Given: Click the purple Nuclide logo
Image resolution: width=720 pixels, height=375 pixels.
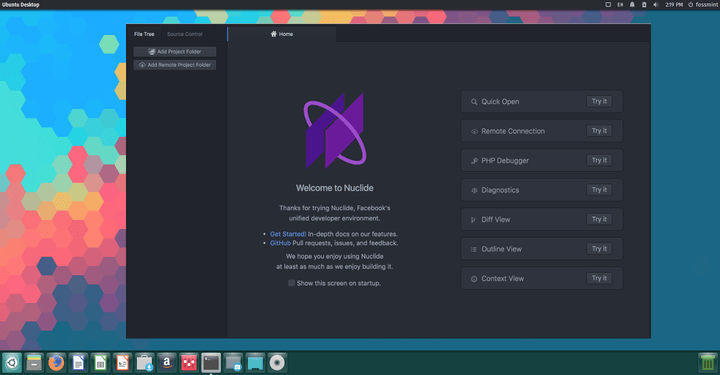Looking at the screenshot, I should pyautogui.click(x=335, y=130).
